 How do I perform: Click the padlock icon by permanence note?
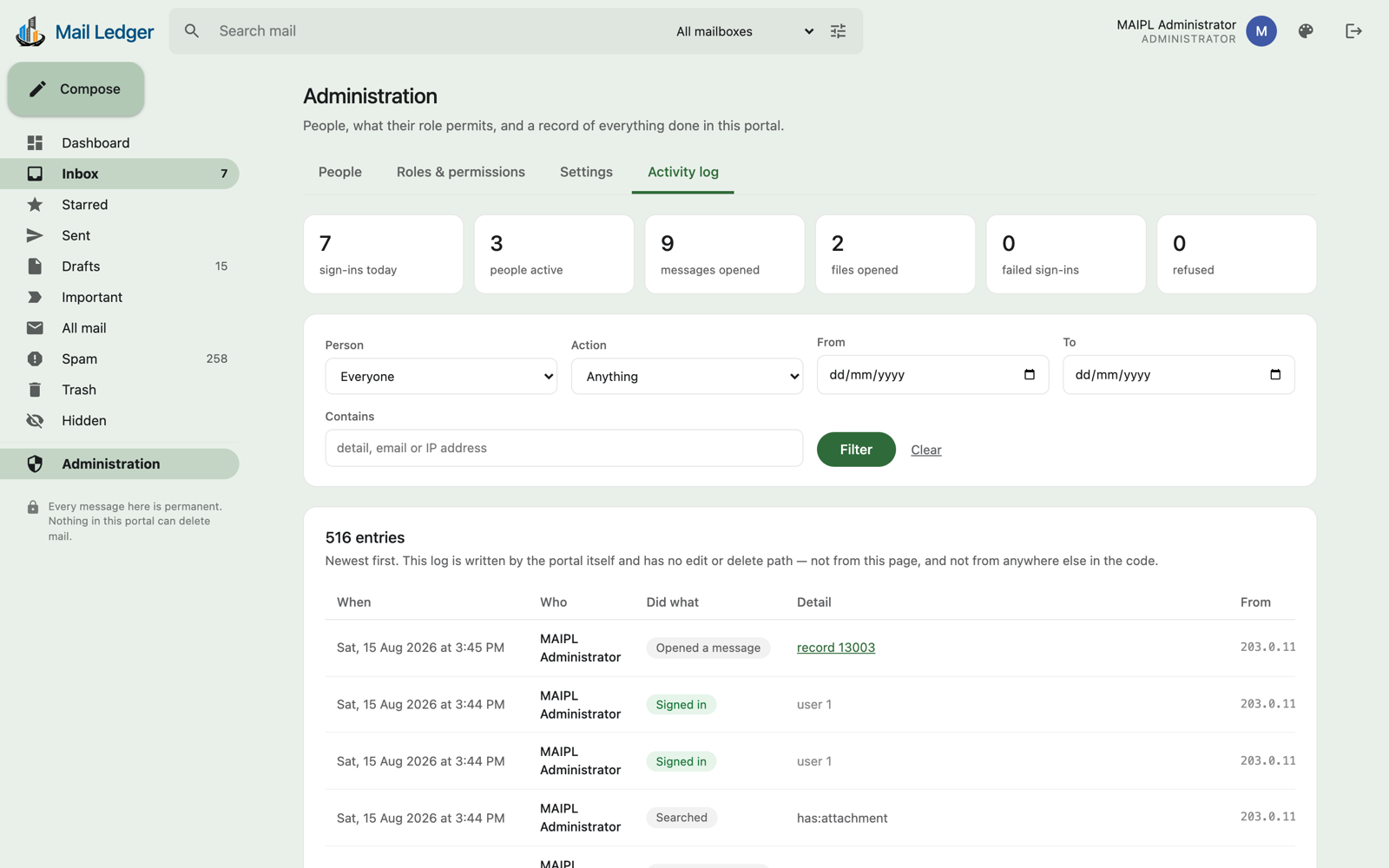(x=33, y=507)
